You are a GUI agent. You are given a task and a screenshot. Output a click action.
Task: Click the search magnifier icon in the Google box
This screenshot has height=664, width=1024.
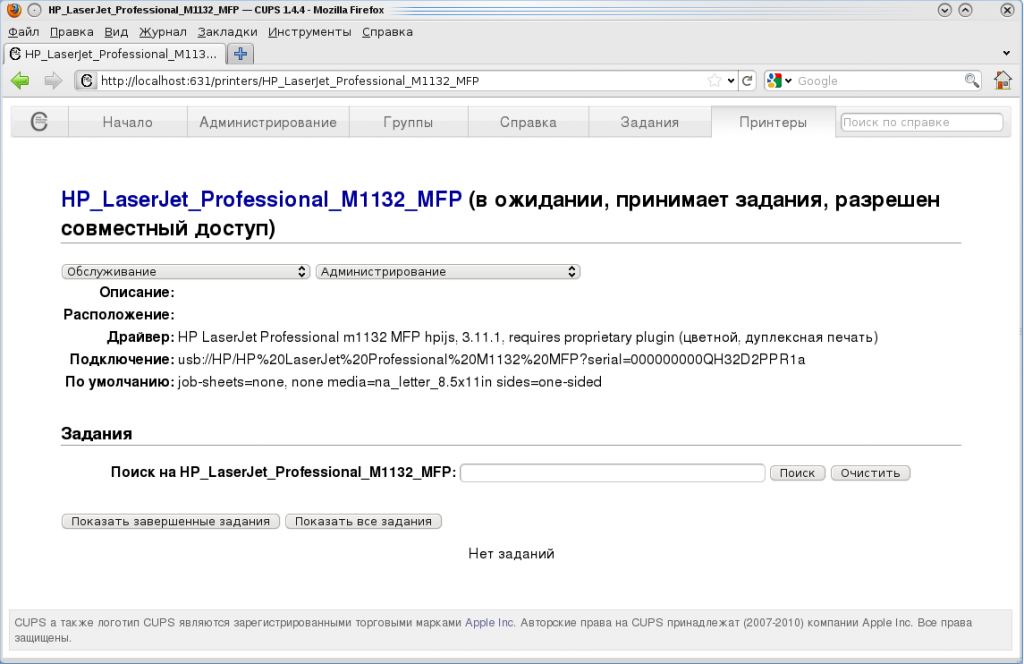point(972,80)
